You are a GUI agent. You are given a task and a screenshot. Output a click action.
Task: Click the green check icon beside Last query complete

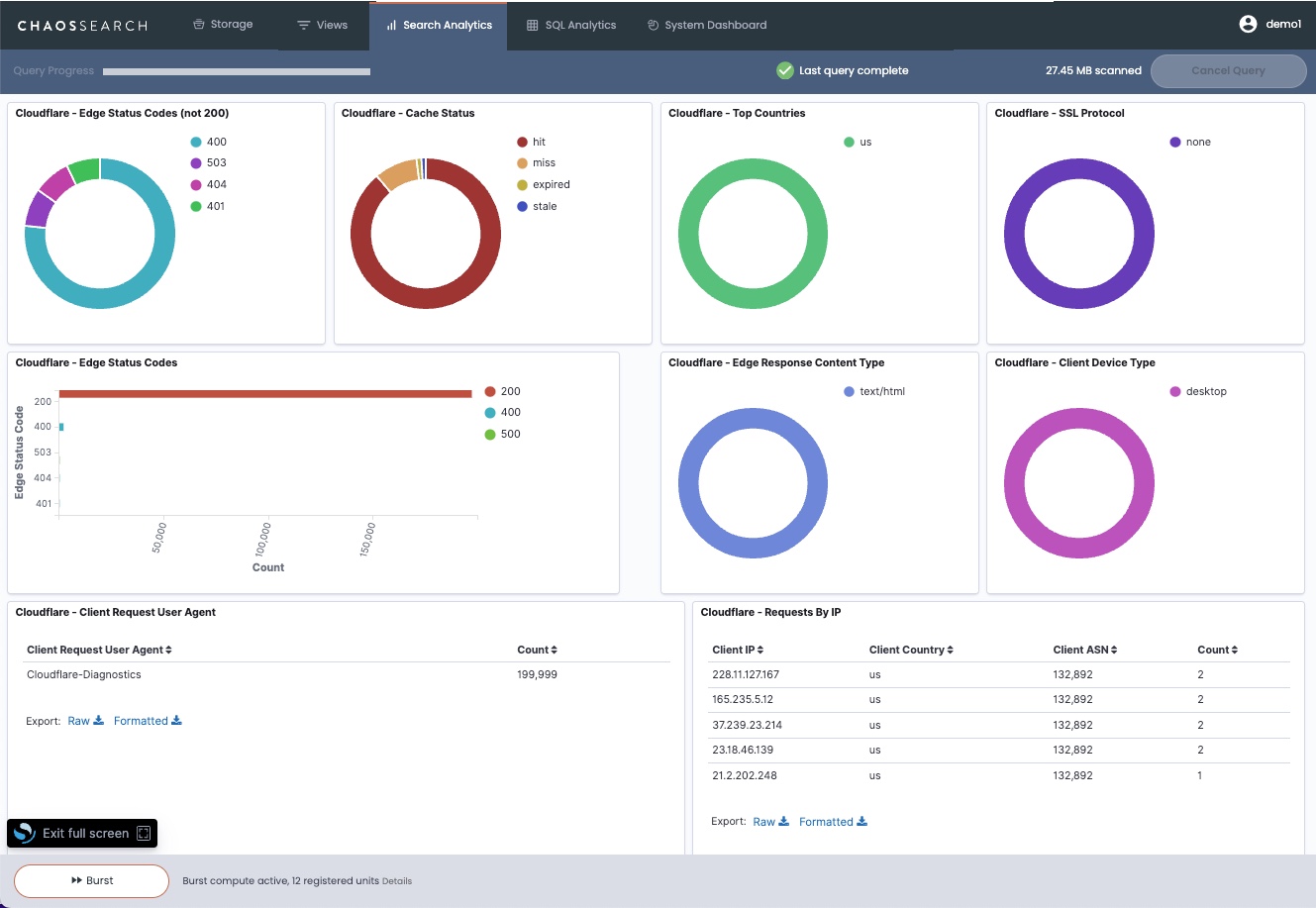[x=785, y=70]
